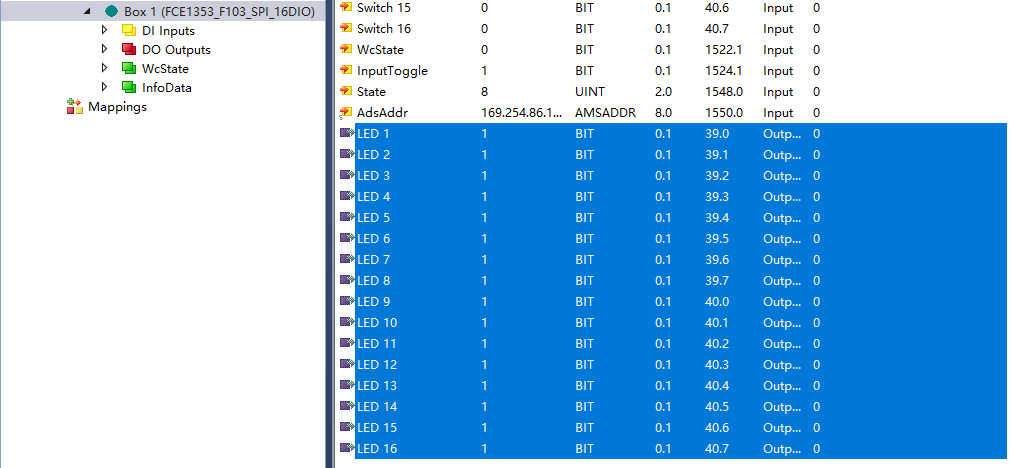
Task: Click the input variable icon beside Switch 16
Action: [346, 28]
